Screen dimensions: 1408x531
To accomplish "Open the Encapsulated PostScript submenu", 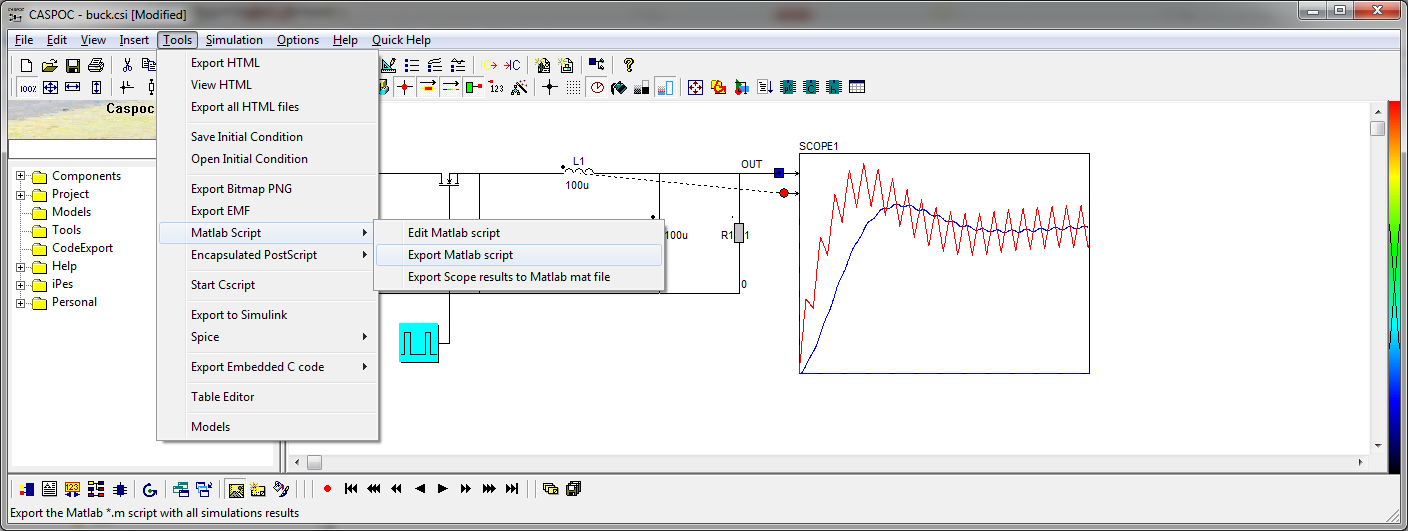I will click(x=267, y=255).
